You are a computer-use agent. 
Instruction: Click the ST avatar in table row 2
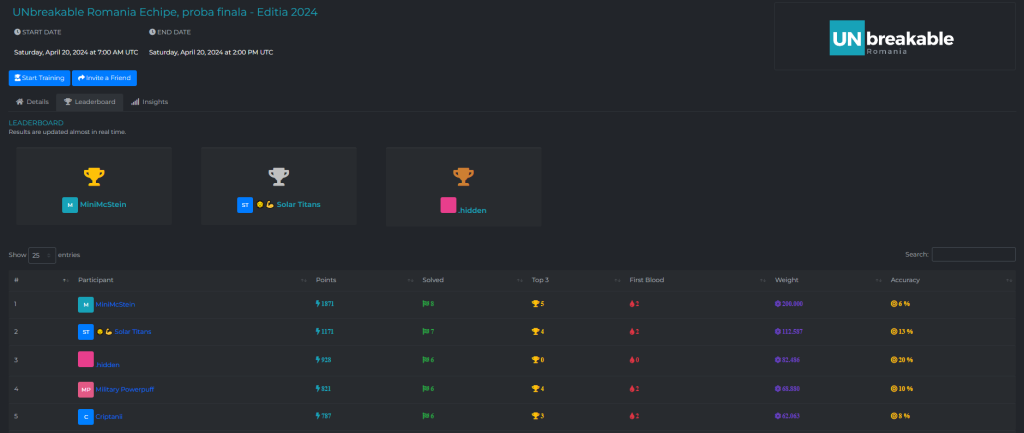coord(85,331)
